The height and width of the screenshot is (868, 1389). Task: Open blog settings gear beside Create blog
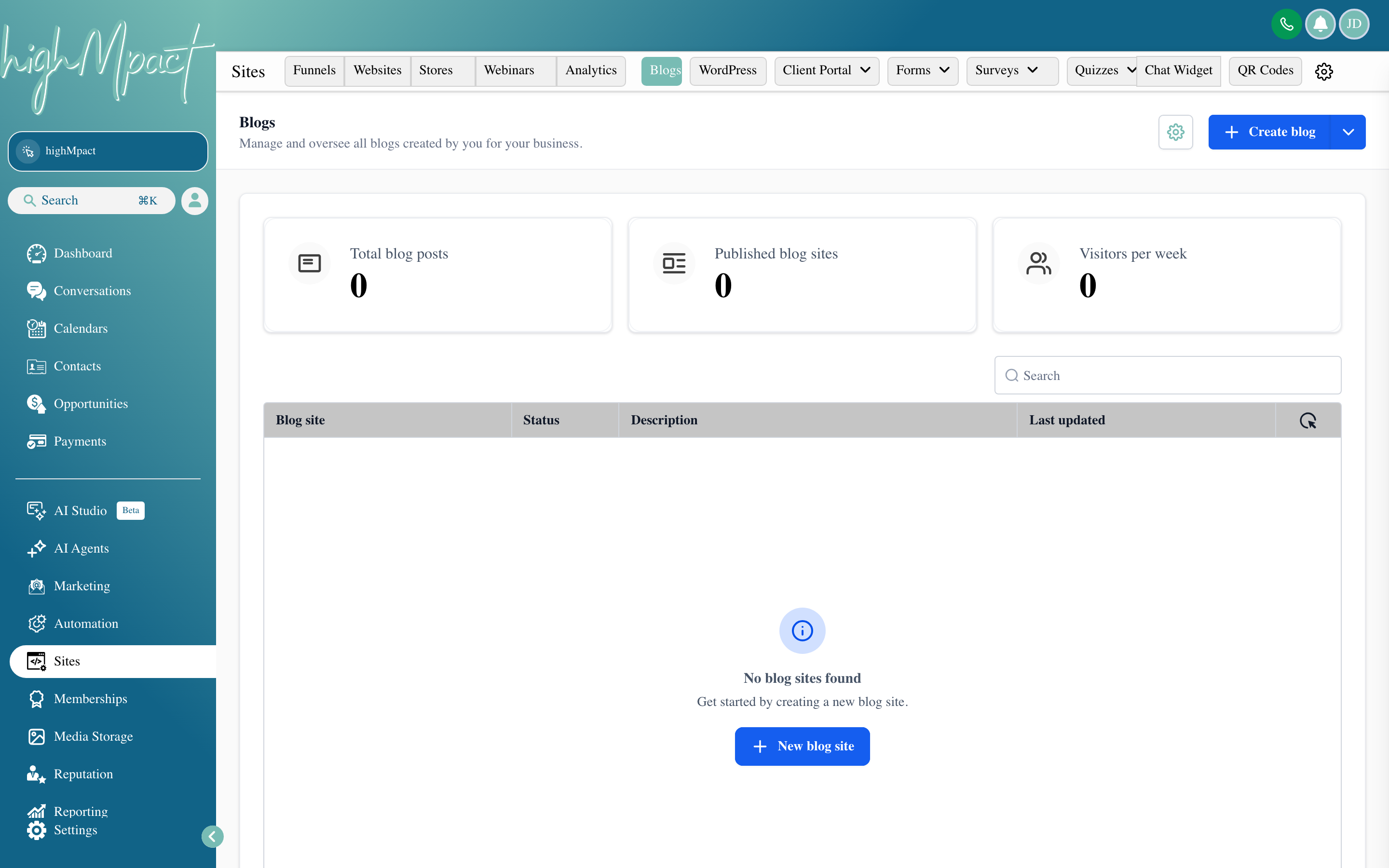pos(1175,132)
